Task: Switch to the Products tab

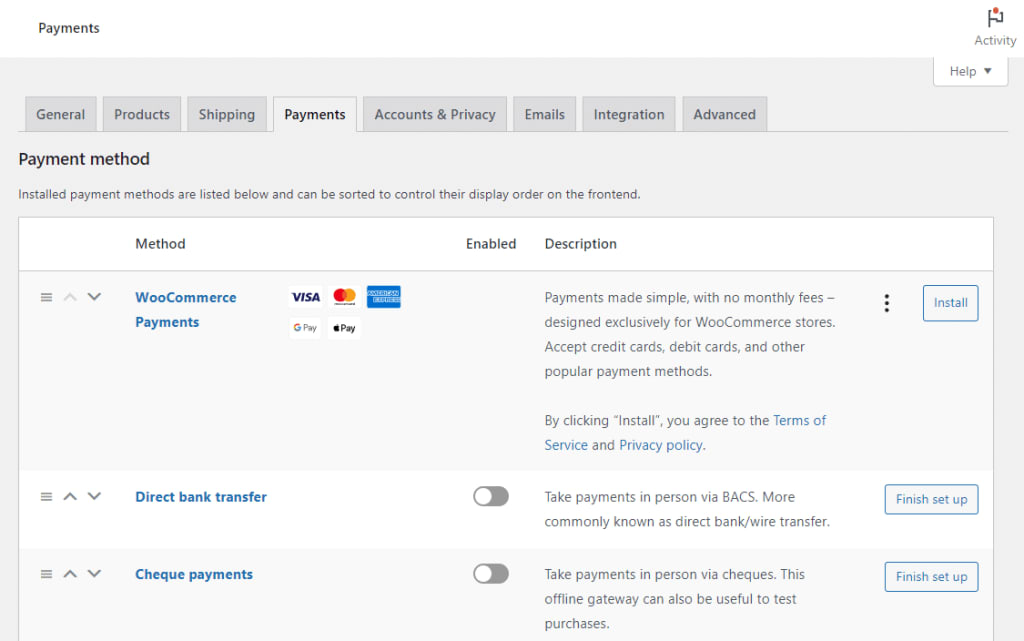Action: tap(142, 114)
